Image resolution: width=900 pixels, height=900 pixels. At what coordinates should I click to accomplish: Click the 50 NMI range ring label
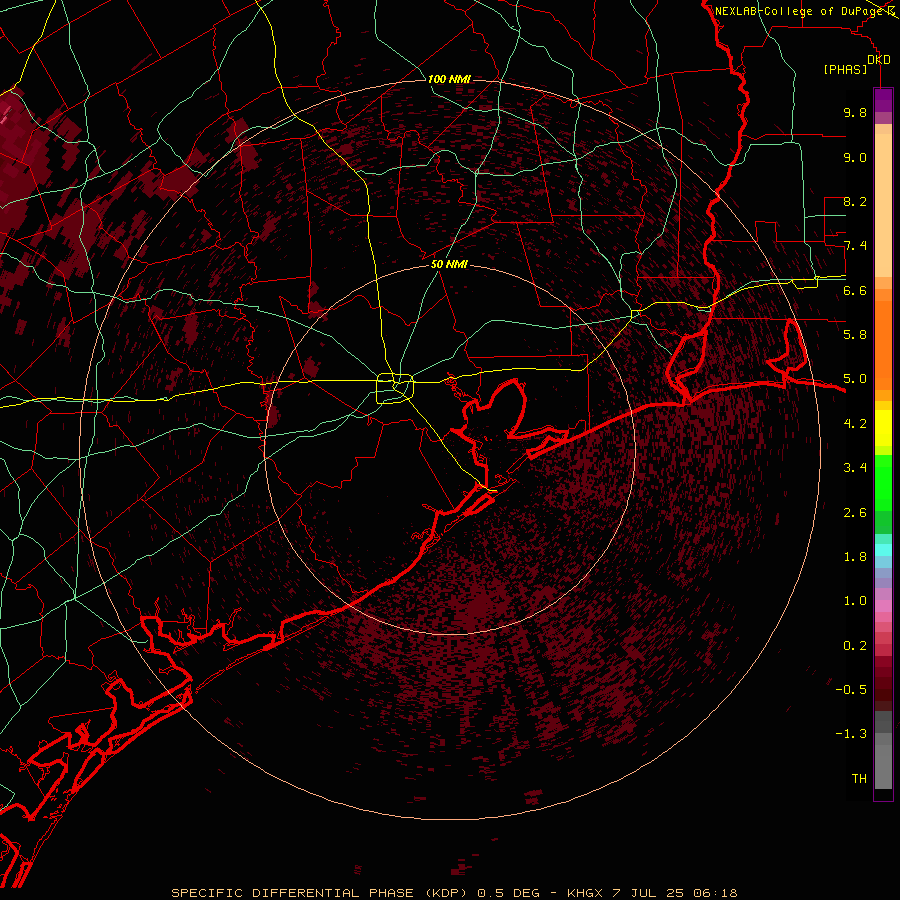coord(449,265)
